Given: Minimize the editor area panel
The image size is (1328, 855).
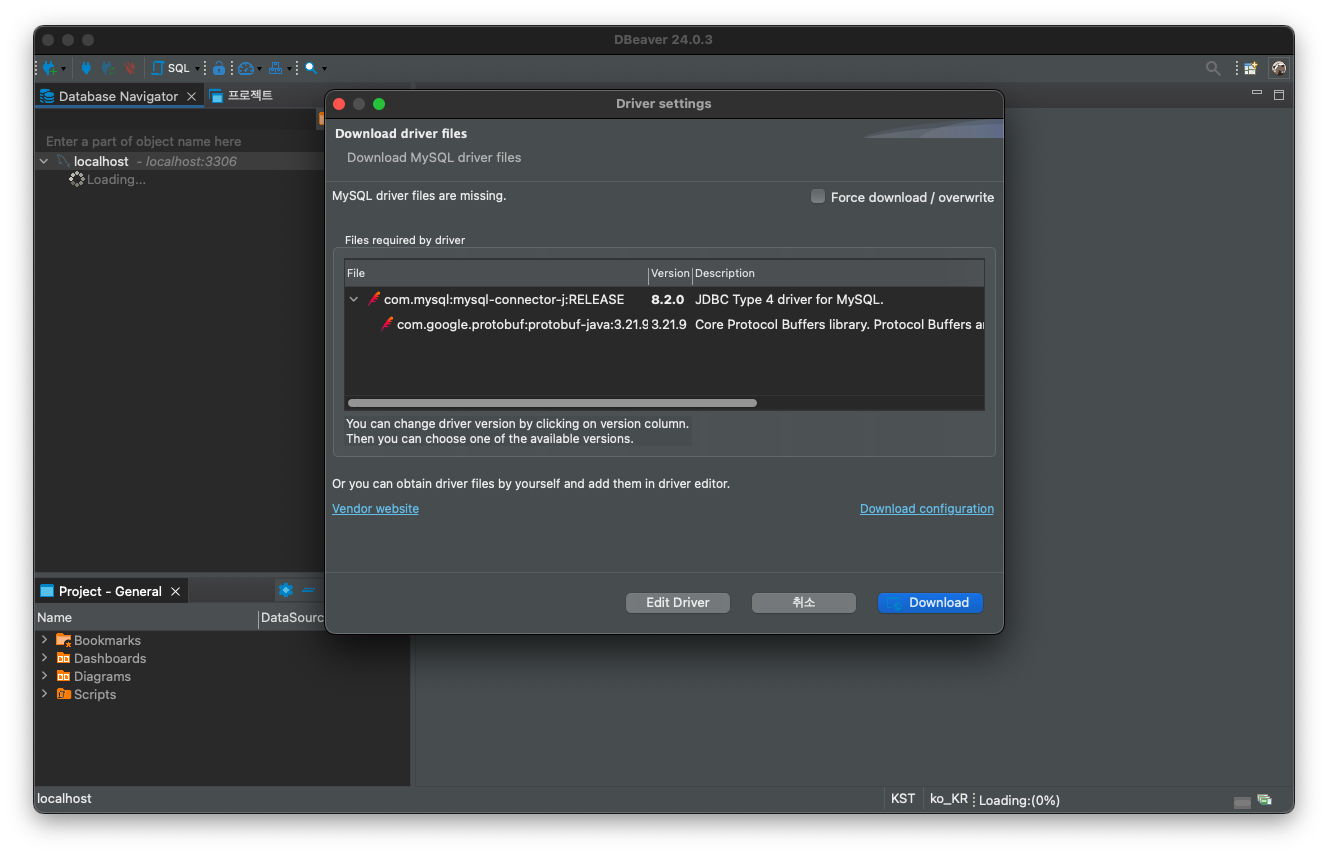Looking at the screenshot, I should 1257,93.
